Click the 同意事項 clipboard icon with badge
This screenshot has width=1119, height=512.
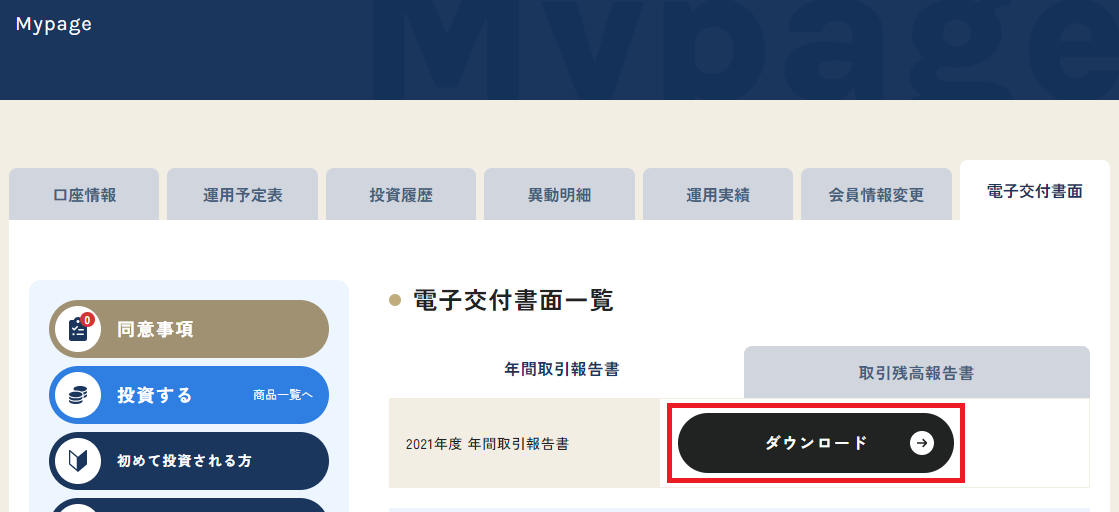(x=78, y=329)
